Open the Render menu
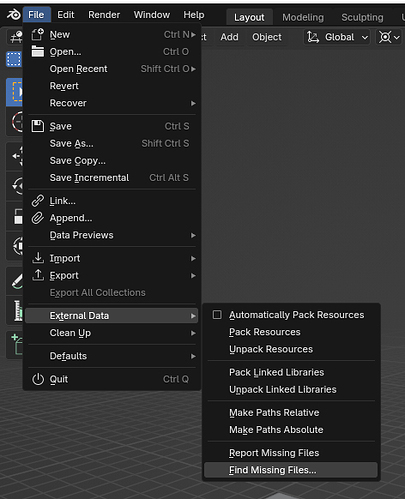The width and height of the screenshot is (405, 499). (x=104, y=15)
